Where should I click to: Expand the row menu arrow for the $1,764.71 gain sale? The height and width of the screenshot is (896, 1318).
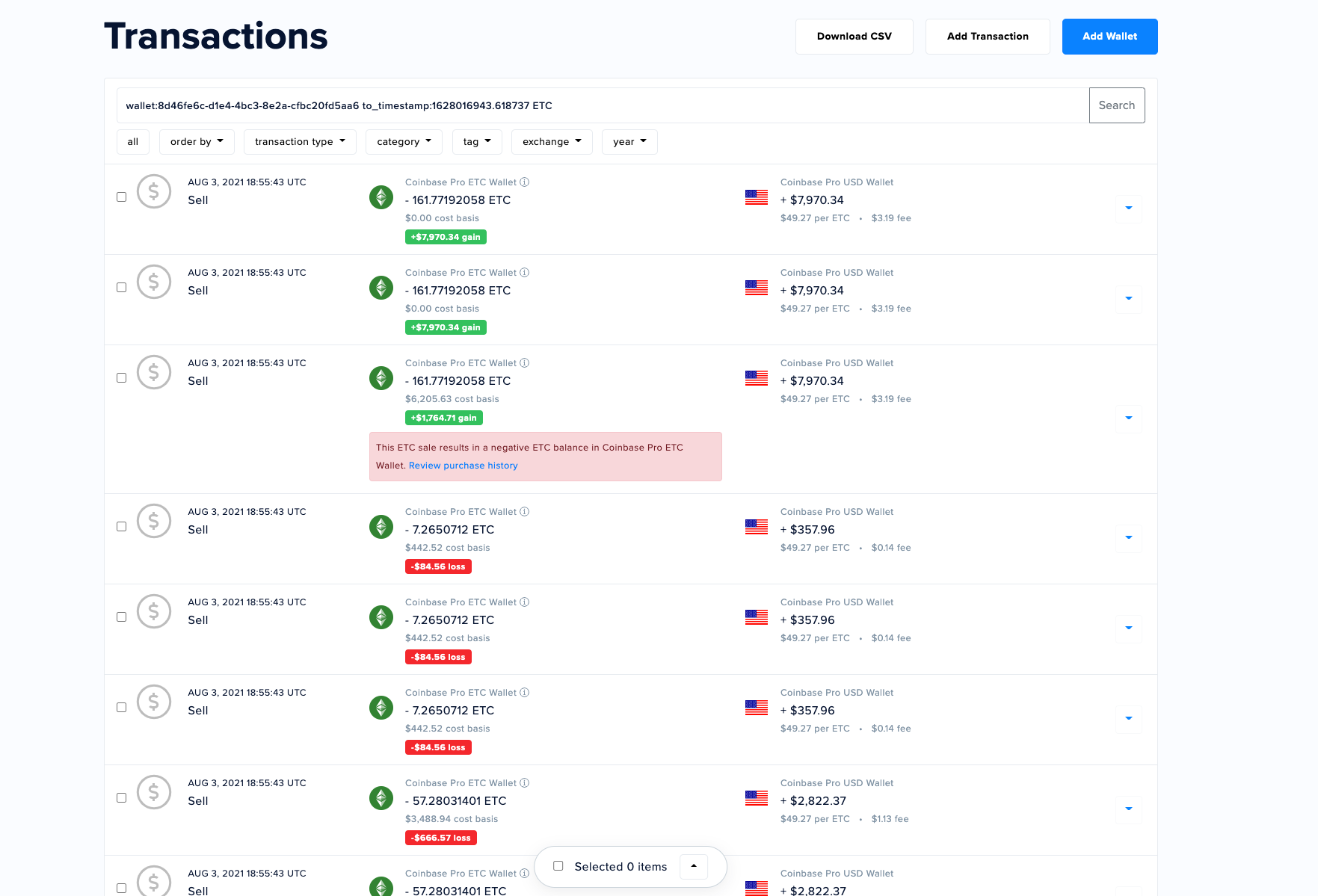(x=1129, y=418)
